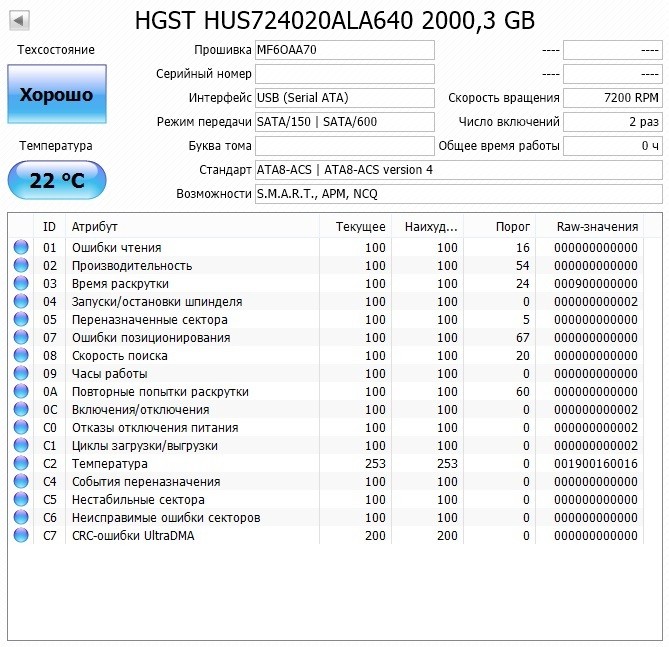Click status circle for Ошибки чтения row
The width and height of the screenshot is (669, 647).
tap(21, 247)
